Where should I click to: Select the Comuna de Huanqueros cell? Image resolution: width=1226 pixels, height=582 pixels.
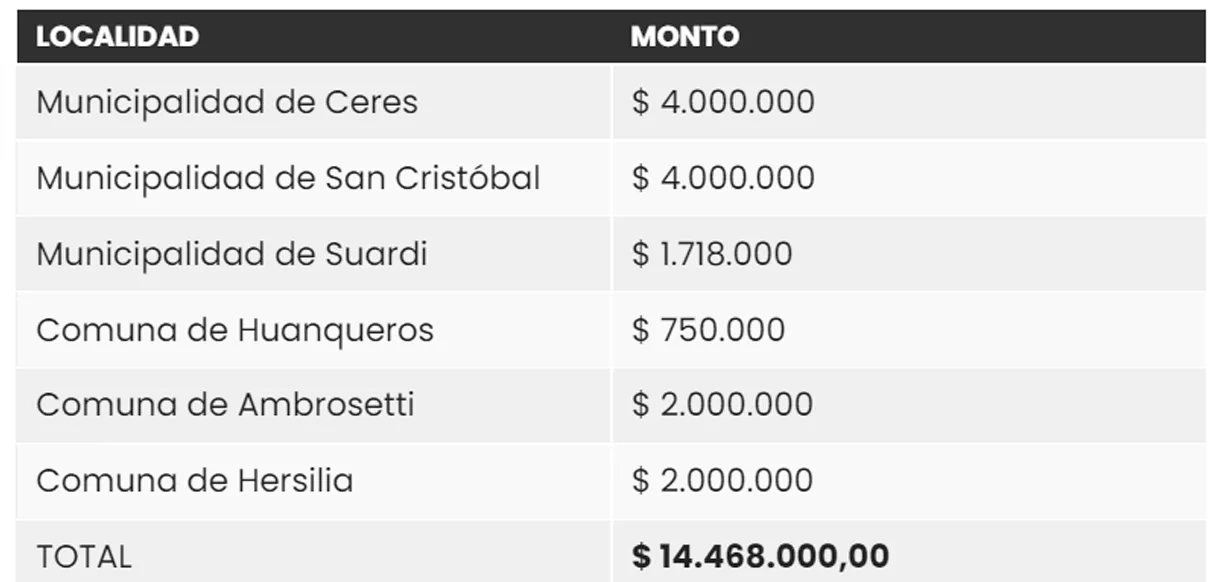point(235,330)
